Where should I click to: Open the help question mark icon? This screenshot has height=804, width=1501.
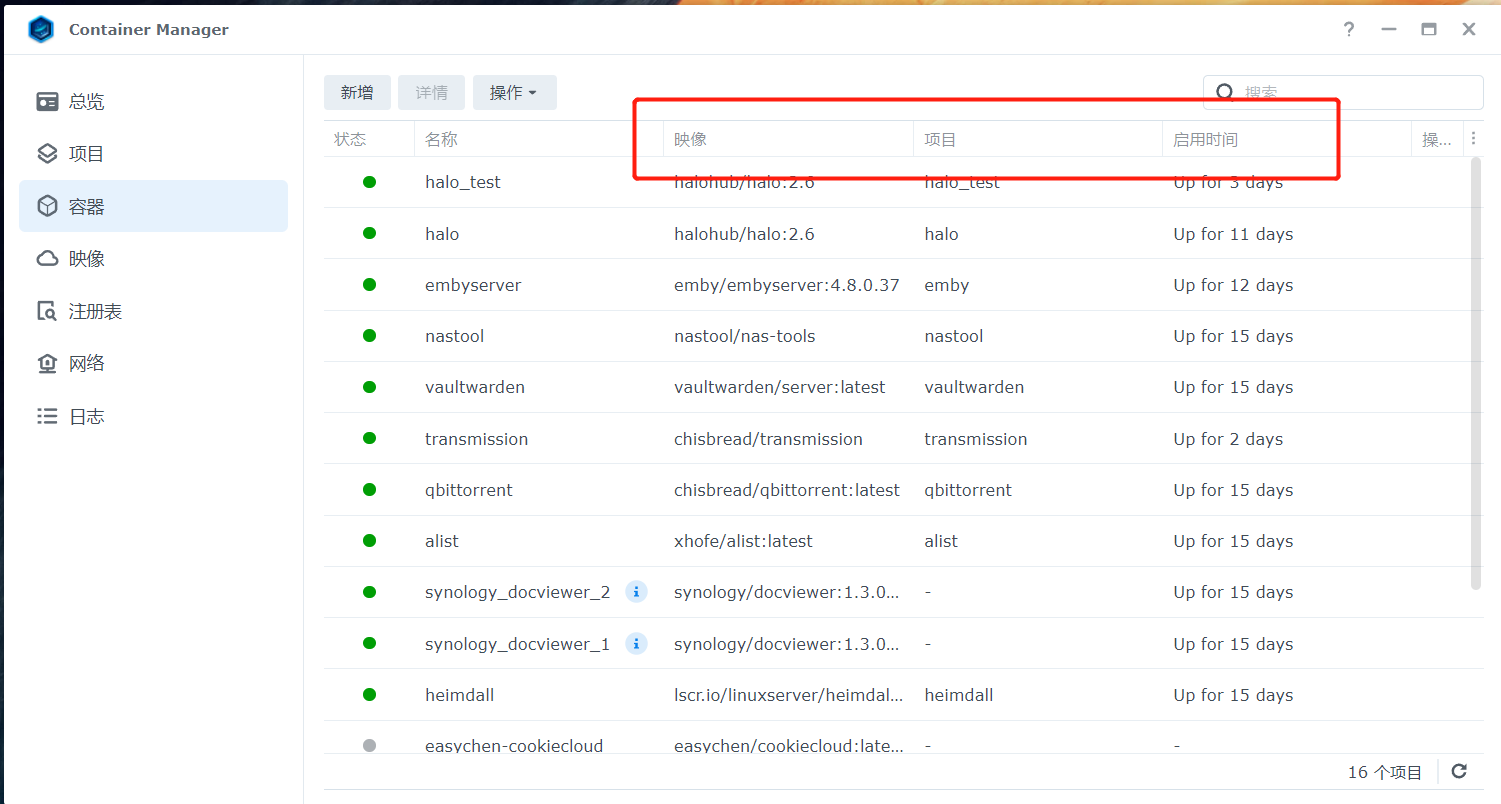point(1349,29)
